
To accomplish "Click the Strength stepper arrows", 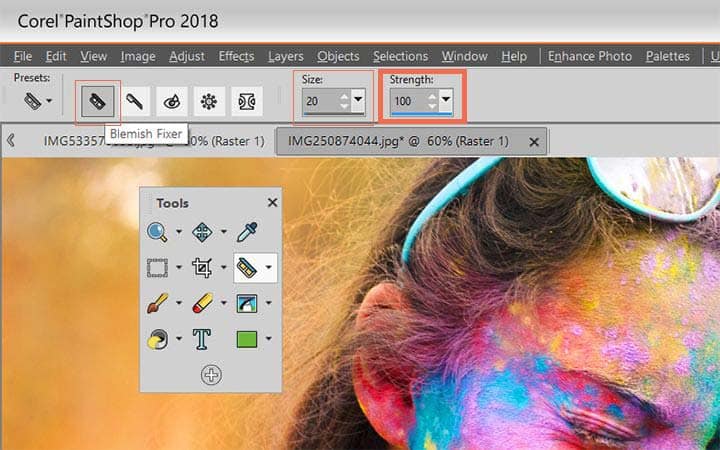I will click(x=432, y=101).
